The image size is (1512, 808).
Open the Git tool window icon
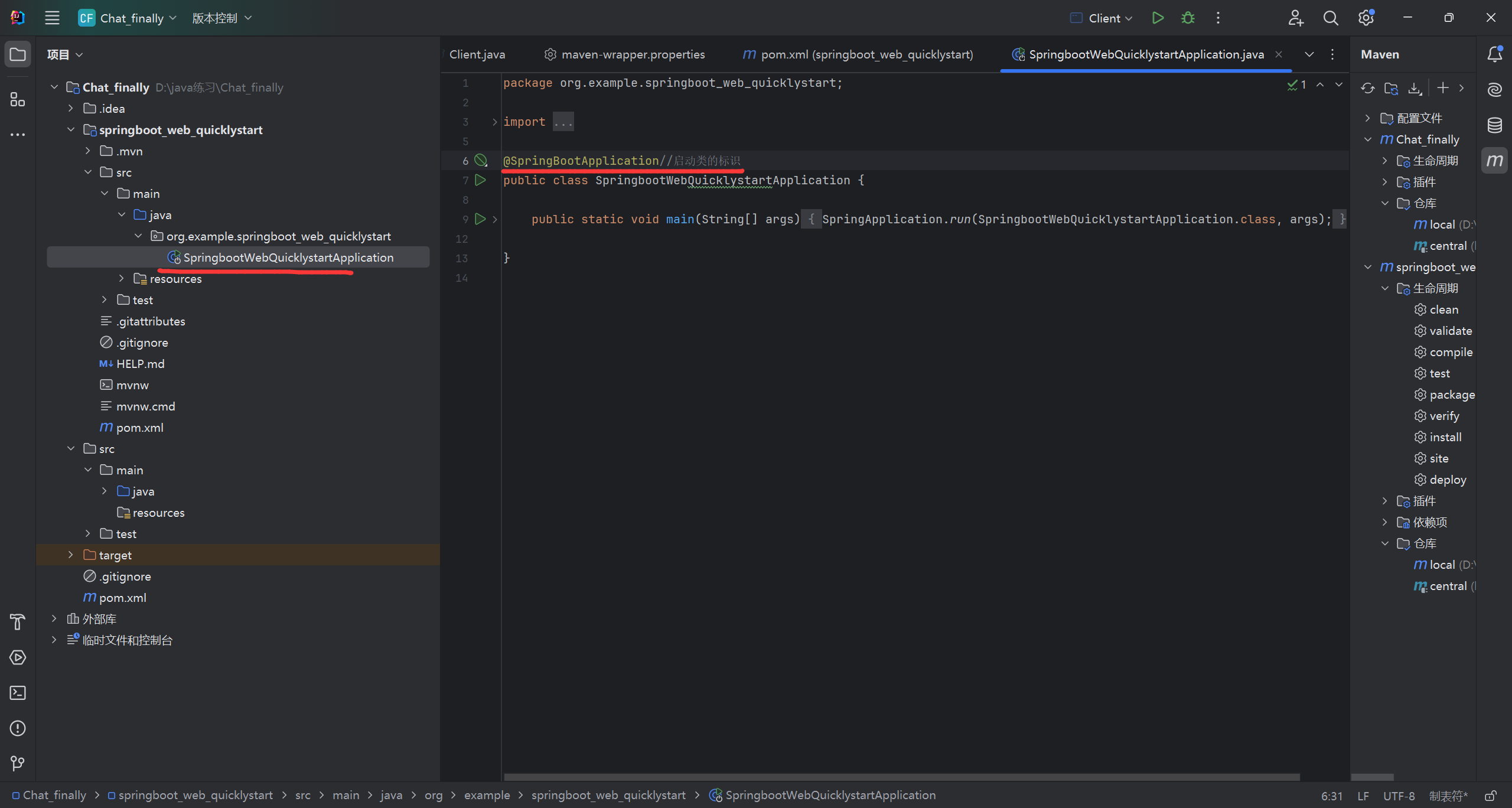(x=18, y=764)
